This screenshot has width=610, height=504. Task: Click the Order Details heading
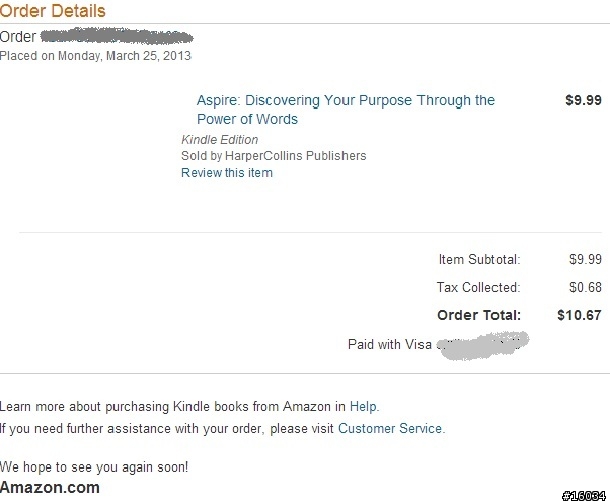coord(53,10)
